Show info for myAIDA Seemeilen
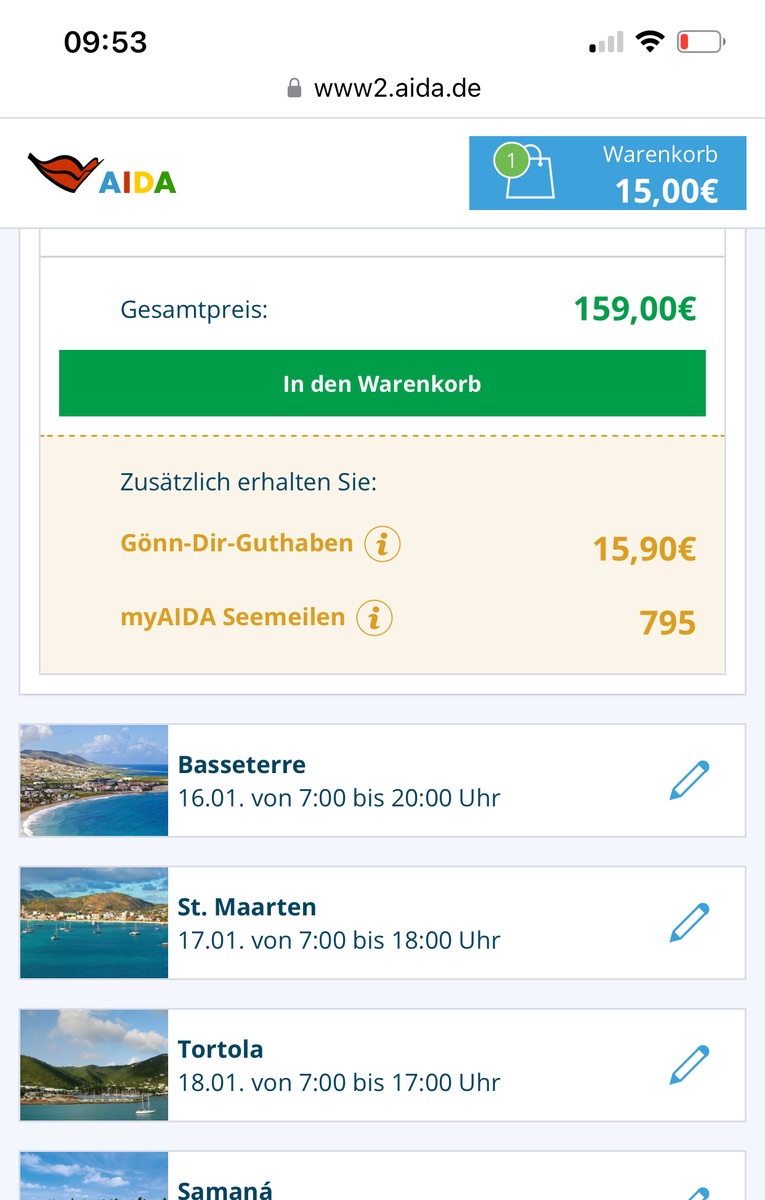The image size is (765, 1200). click(x=374, y=617)
